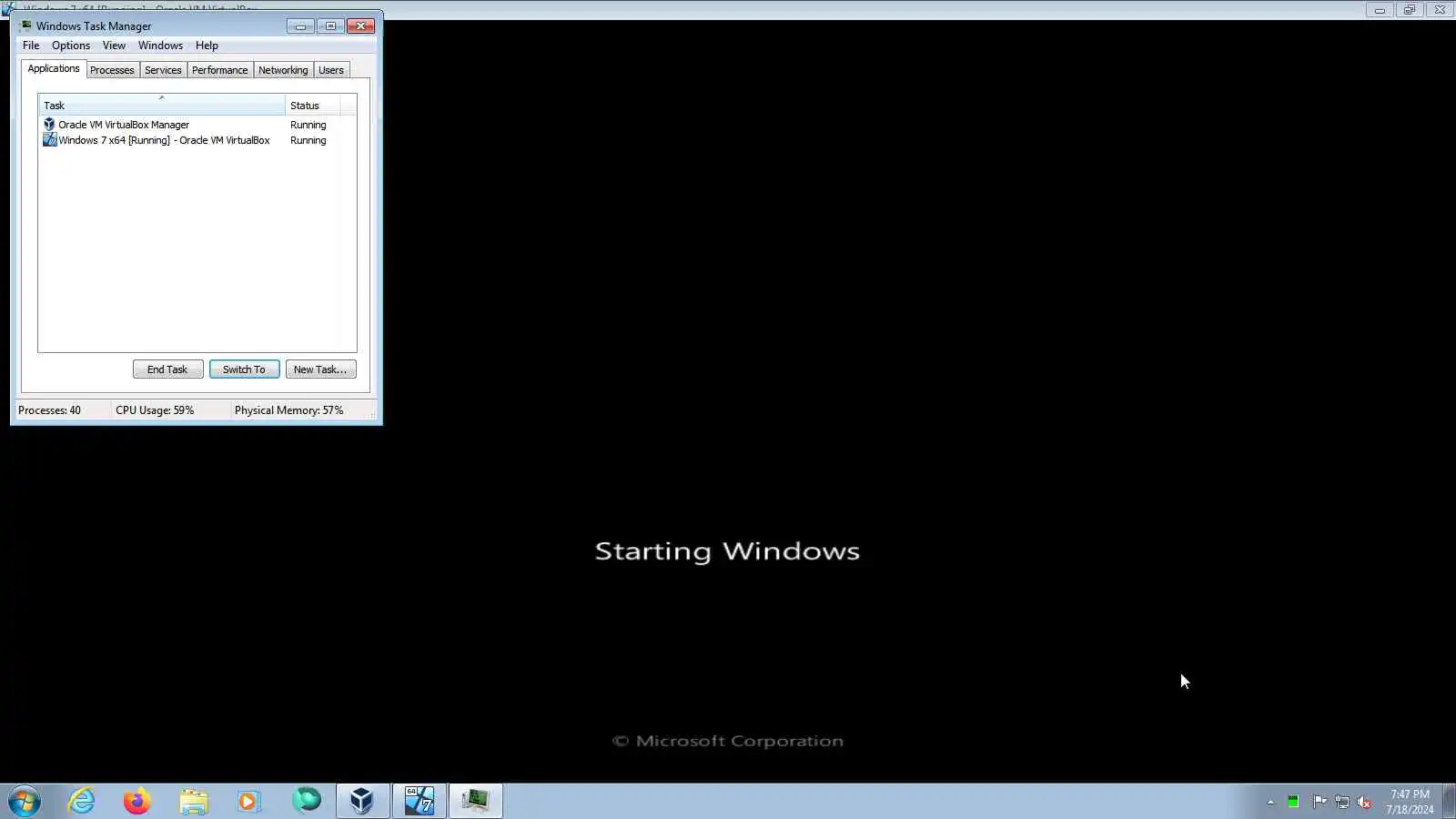Click the muted volume tray icon

coord(1364,802)
